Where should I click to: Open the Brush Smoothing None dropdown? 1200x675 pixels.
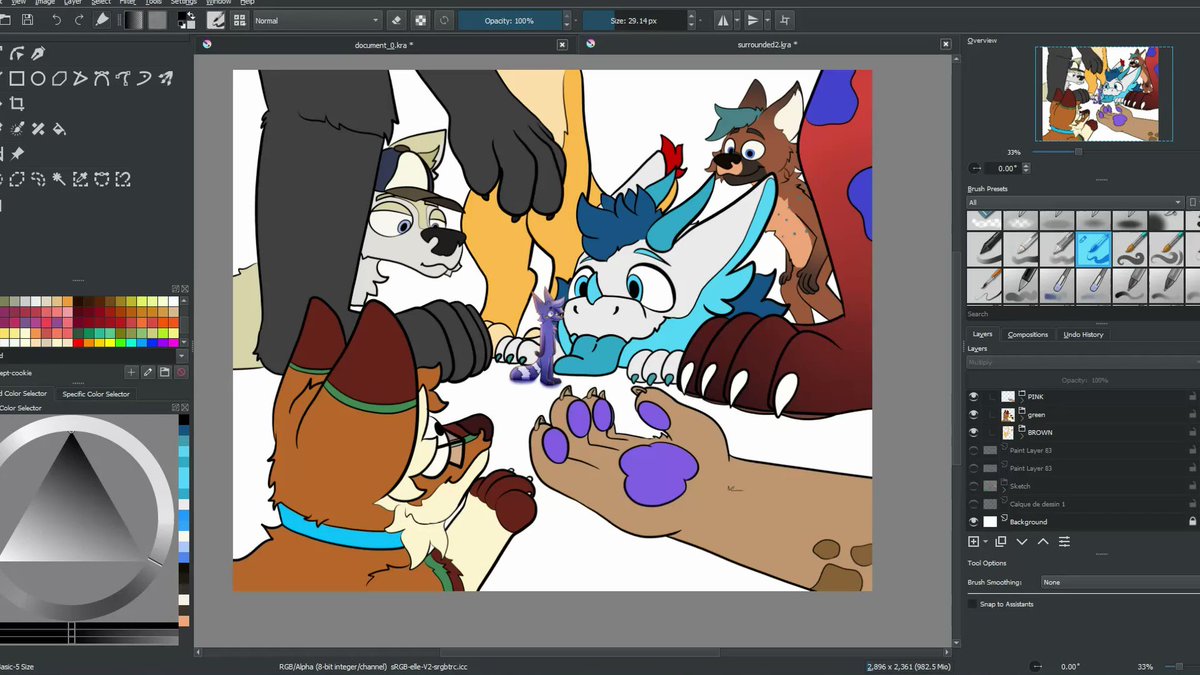pyautogui.click(x=1119, y=582)
